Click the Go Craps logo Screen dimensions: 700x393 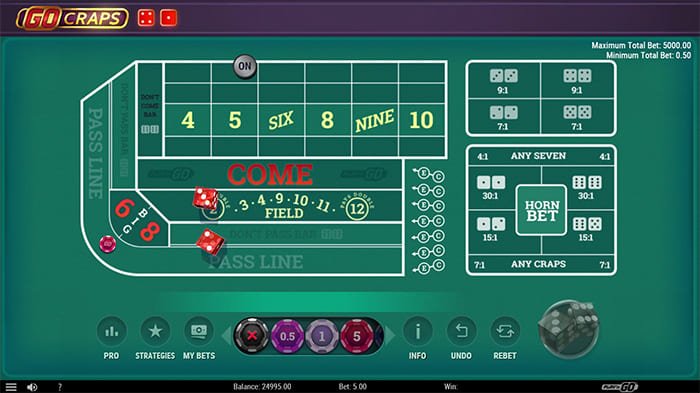pyautogui.click(x=72, y=18)
